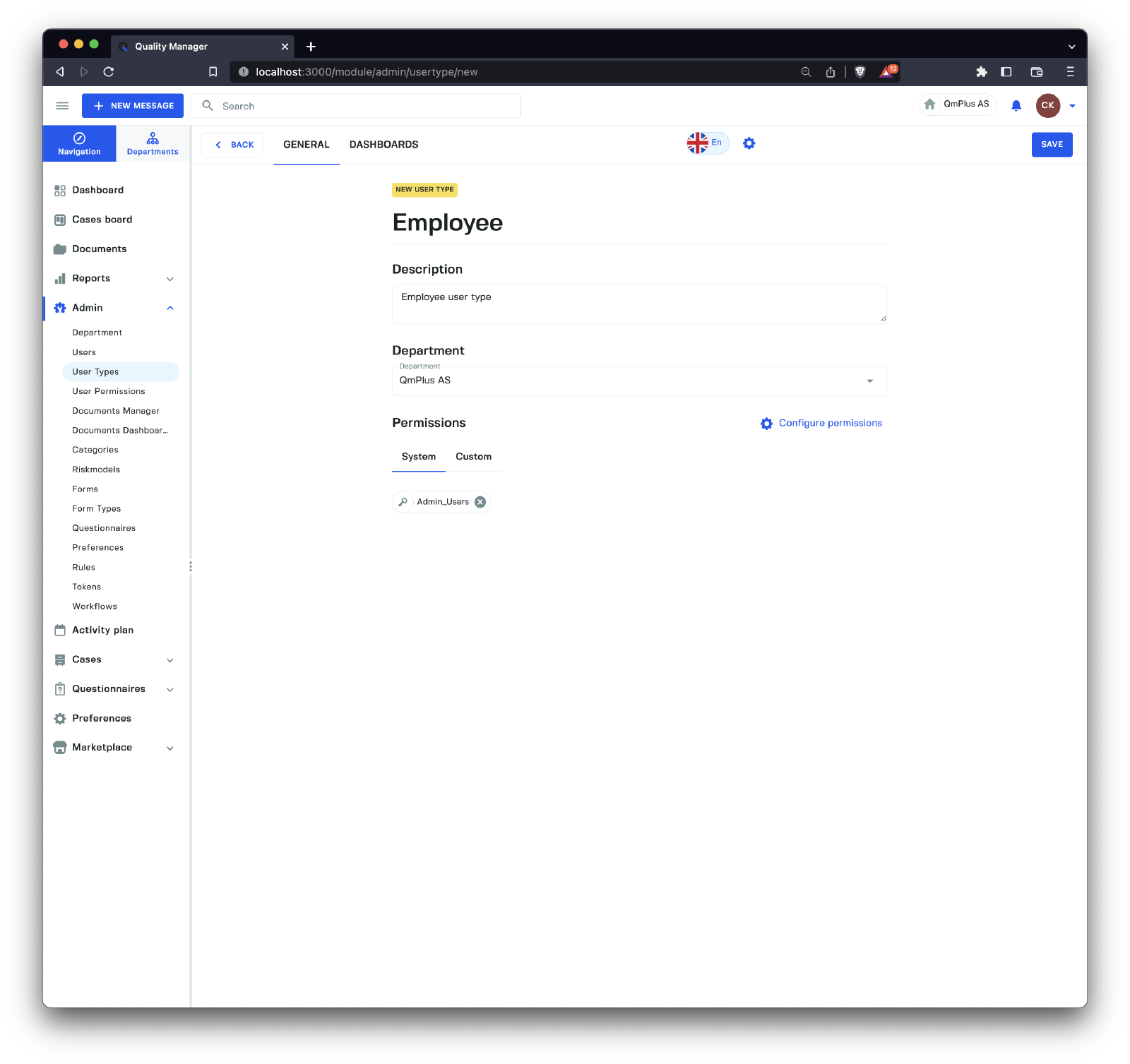Click the browser extensions puzzle icon

(x=981, y=72)
